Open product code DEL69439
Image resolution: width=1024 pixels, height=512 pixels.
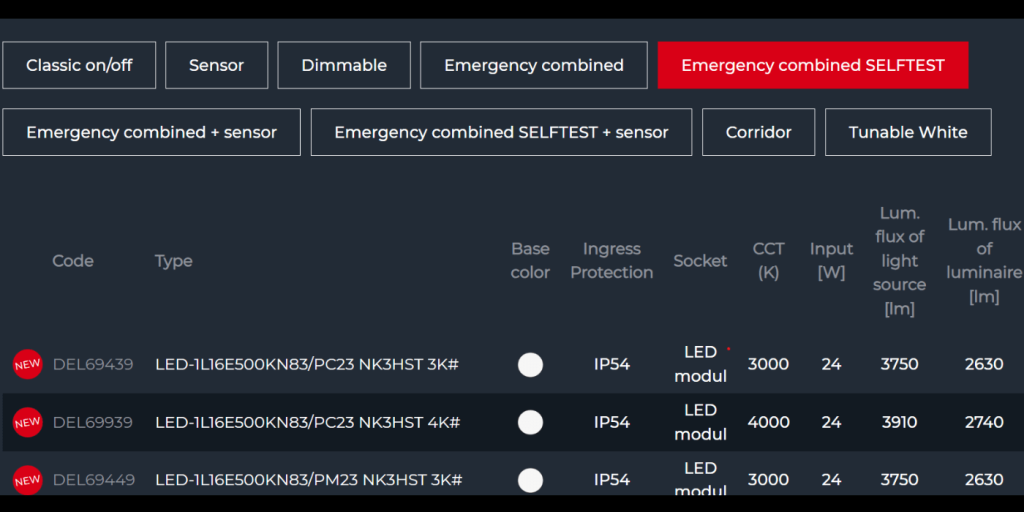click(x=93, y=364)
